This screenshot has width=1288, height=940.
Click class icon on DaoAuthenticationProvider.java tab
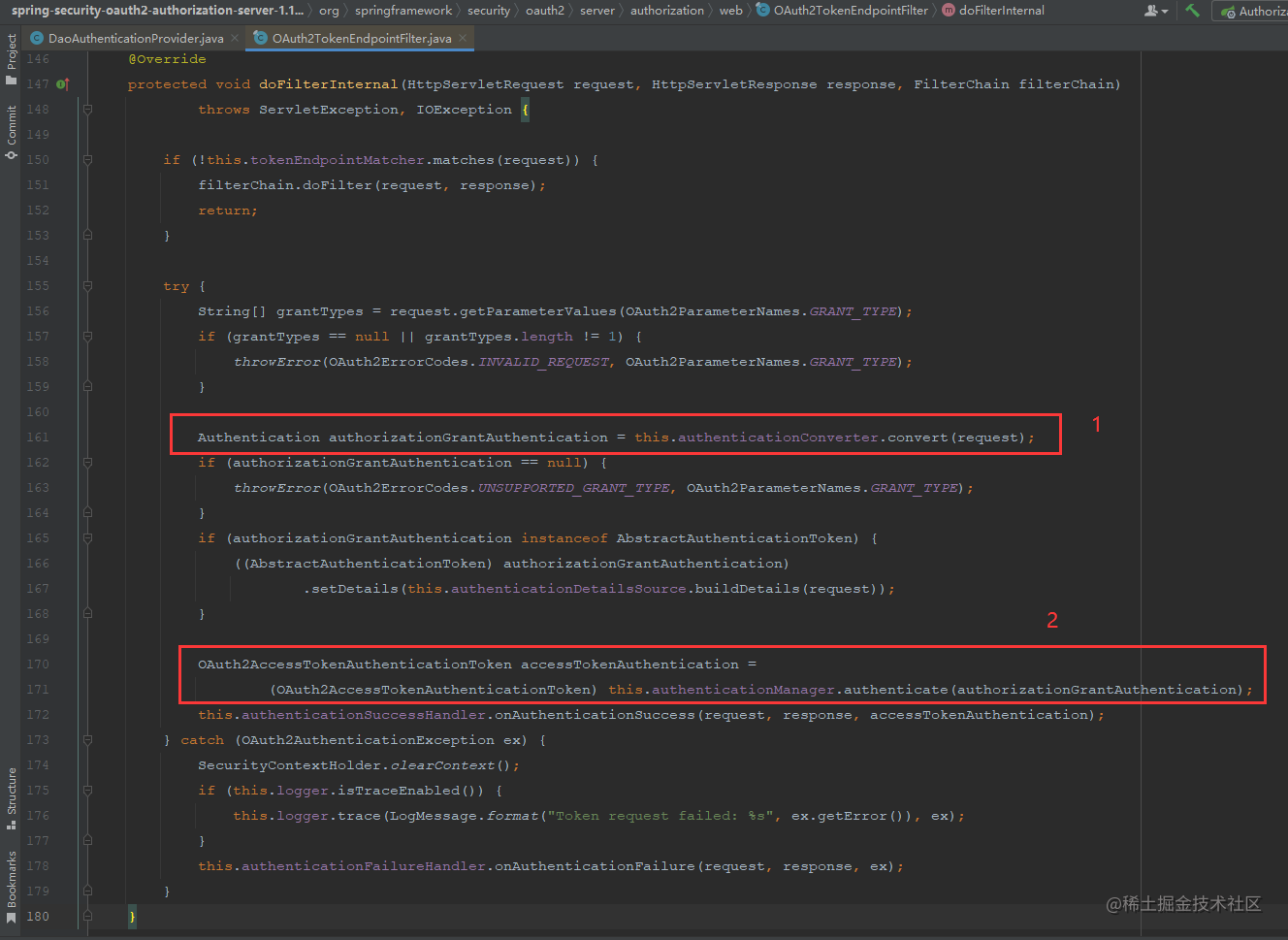[x=37, y=38]
